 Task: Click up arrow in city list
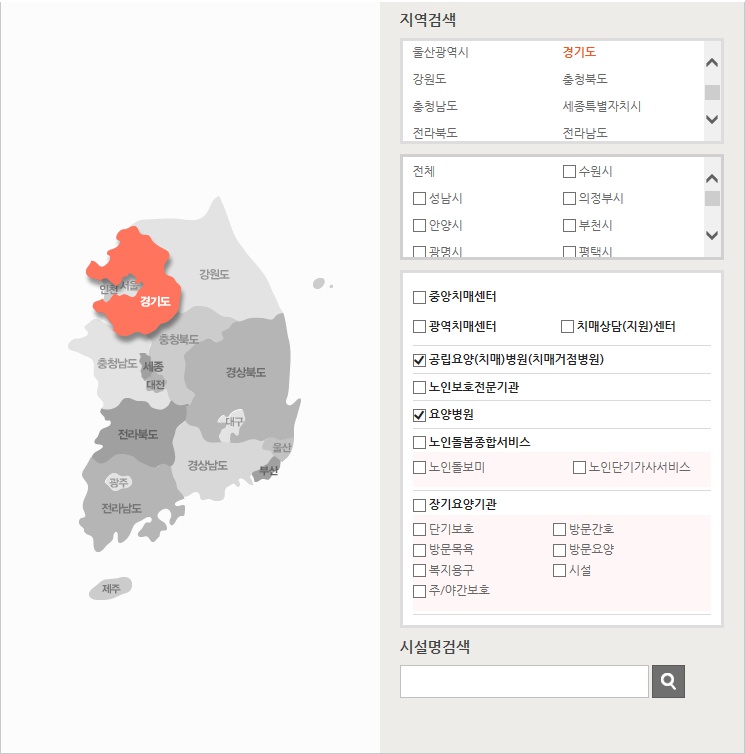point(712,178)
